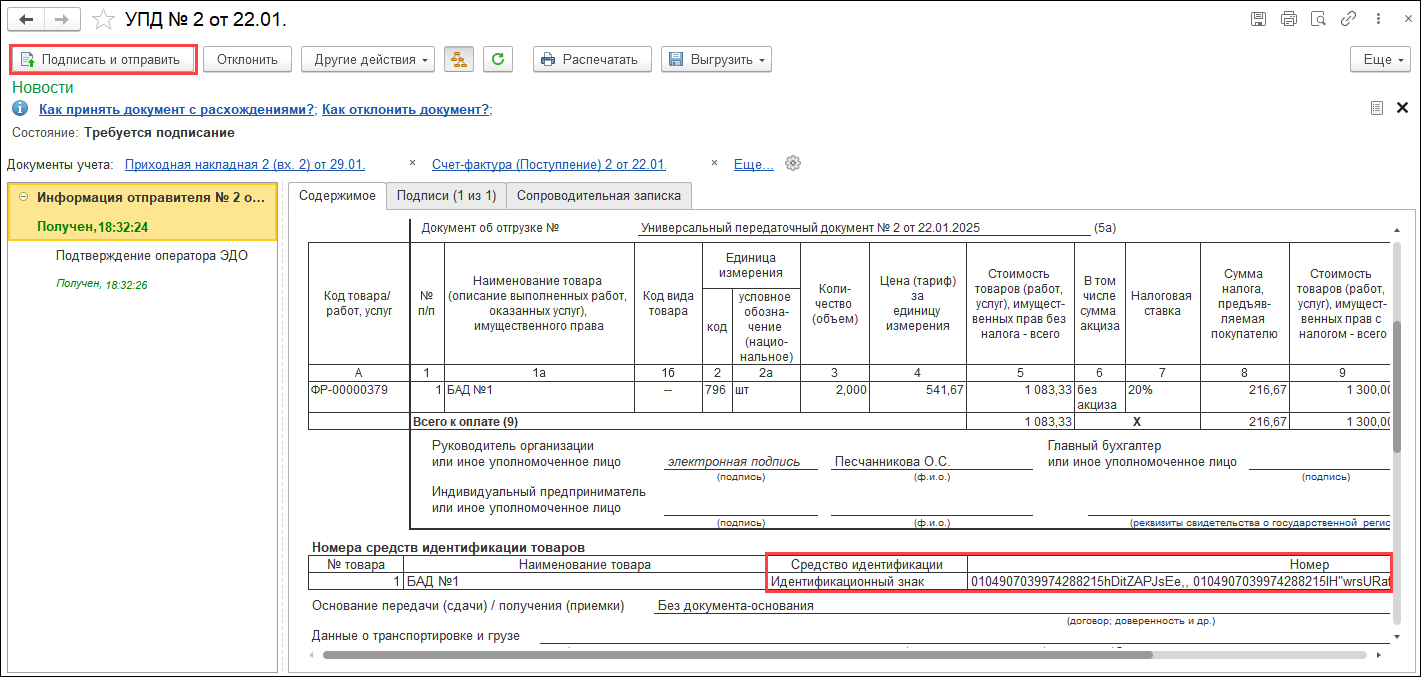Viewport: 1421px width, 677px height.
Task: Click the printer icon in title bar
Action: coord(1289,19)
